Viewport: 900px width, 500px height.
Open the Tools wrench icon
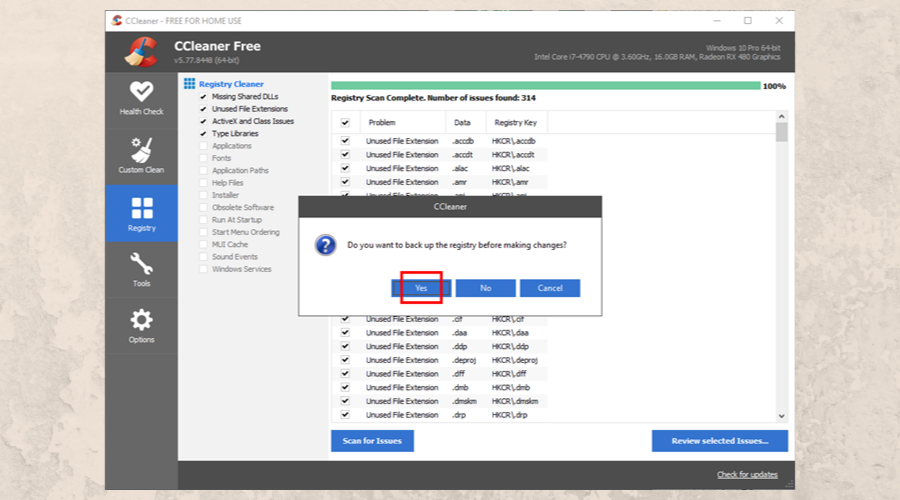[x=141, y=264]
